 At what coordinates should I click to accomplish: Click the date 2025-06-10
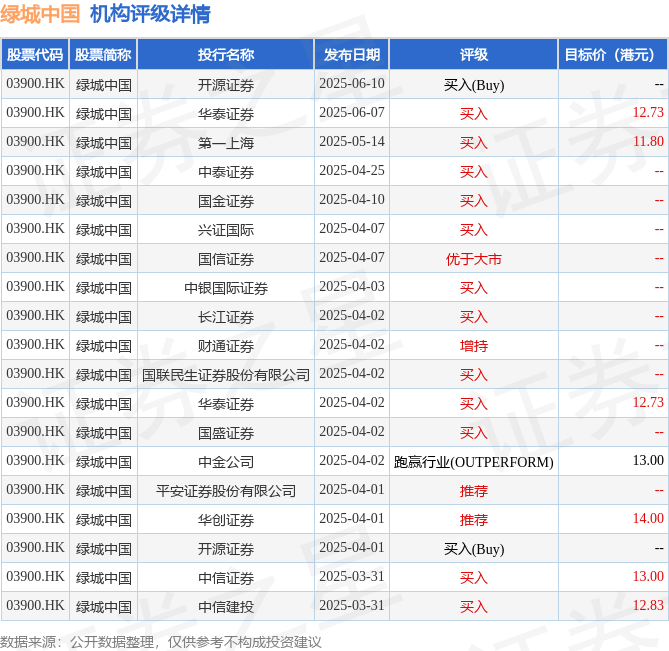point(352,84)
